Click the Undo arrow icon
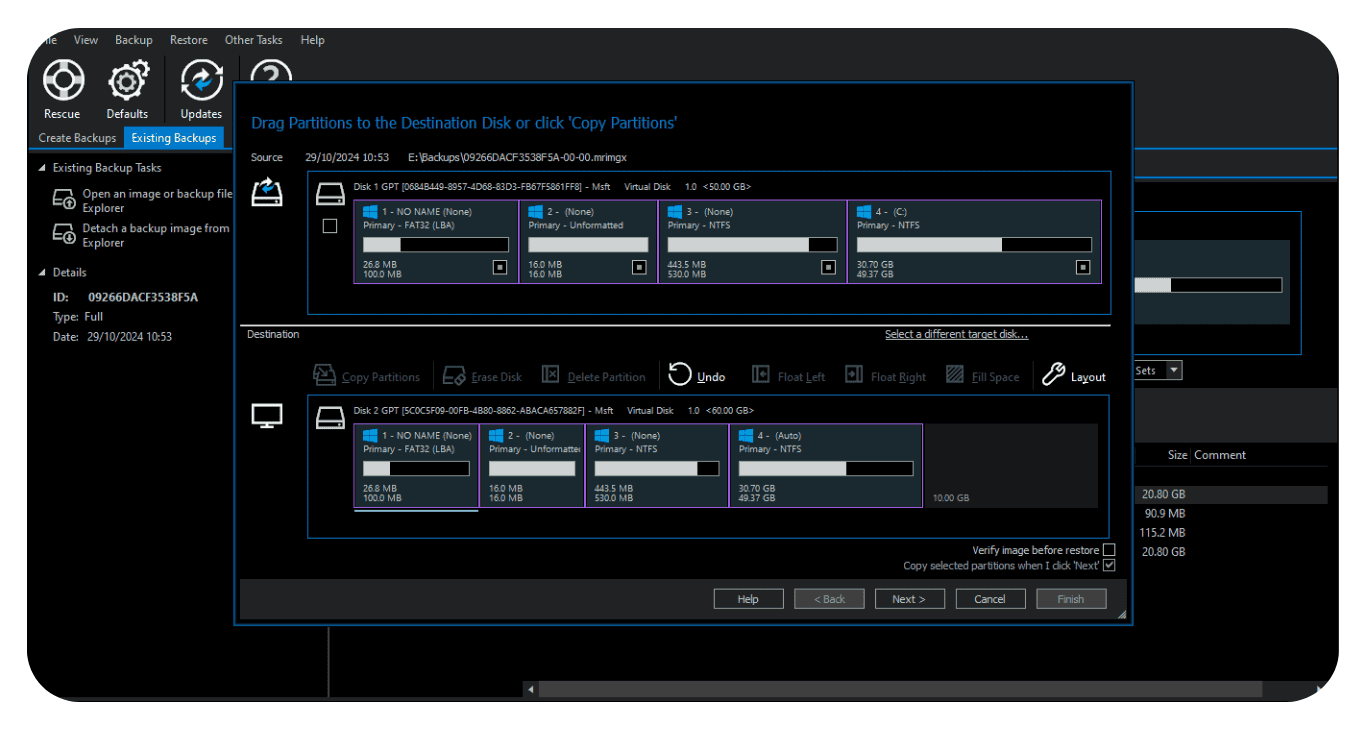This screenshot has height=730, width=1366. tap(680, 375)
